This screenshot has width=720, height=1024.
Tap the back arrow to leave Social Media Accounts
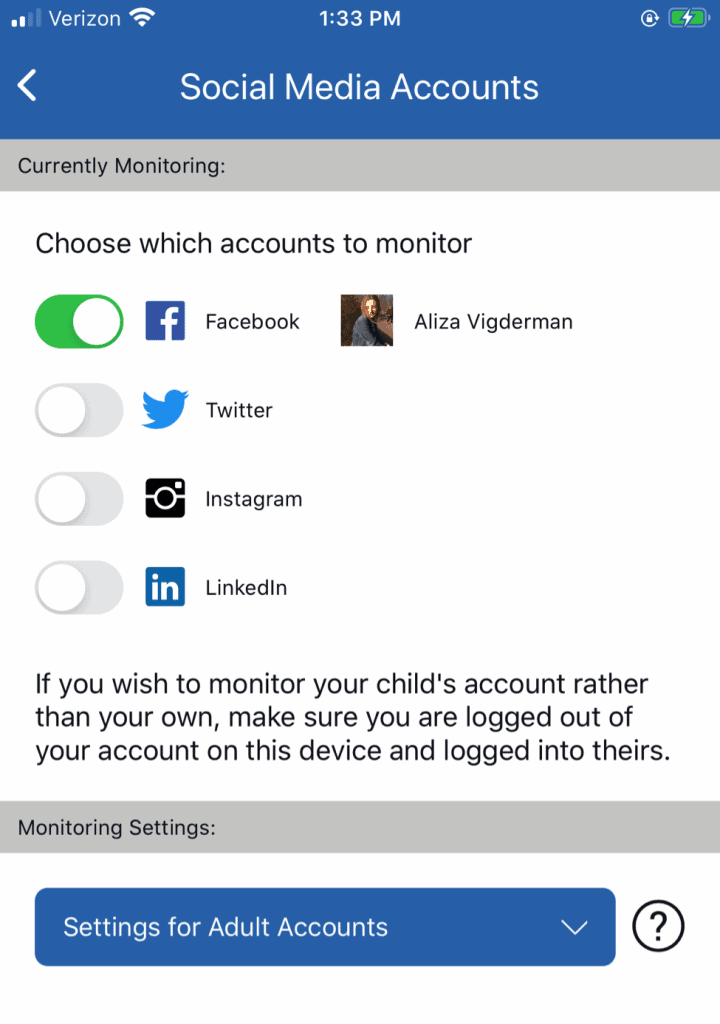pos(26,86)
